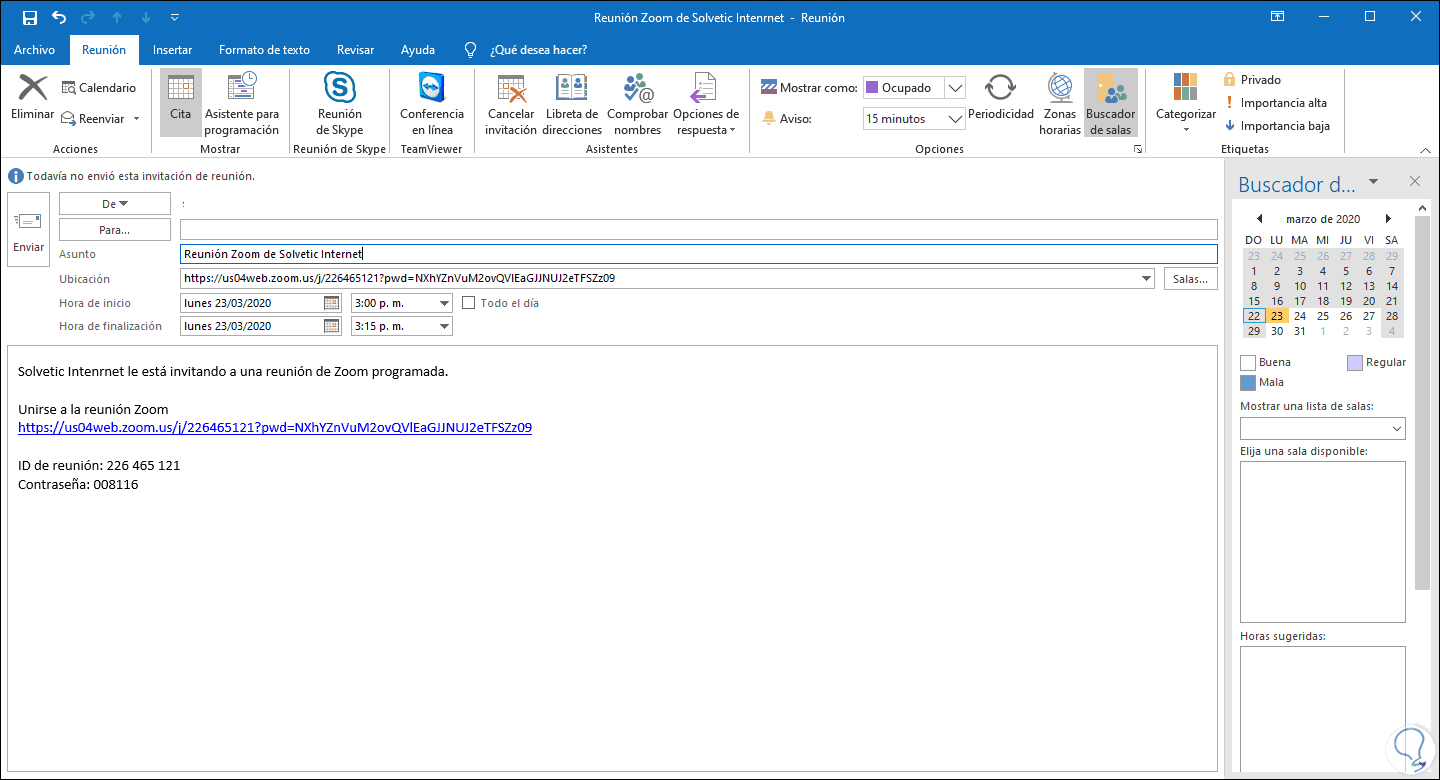Image resolution: width=1440 pixels, height=780 pixels.
Task: Open Periodicidad recurrence settings
Action: [x=1001, y=98]
